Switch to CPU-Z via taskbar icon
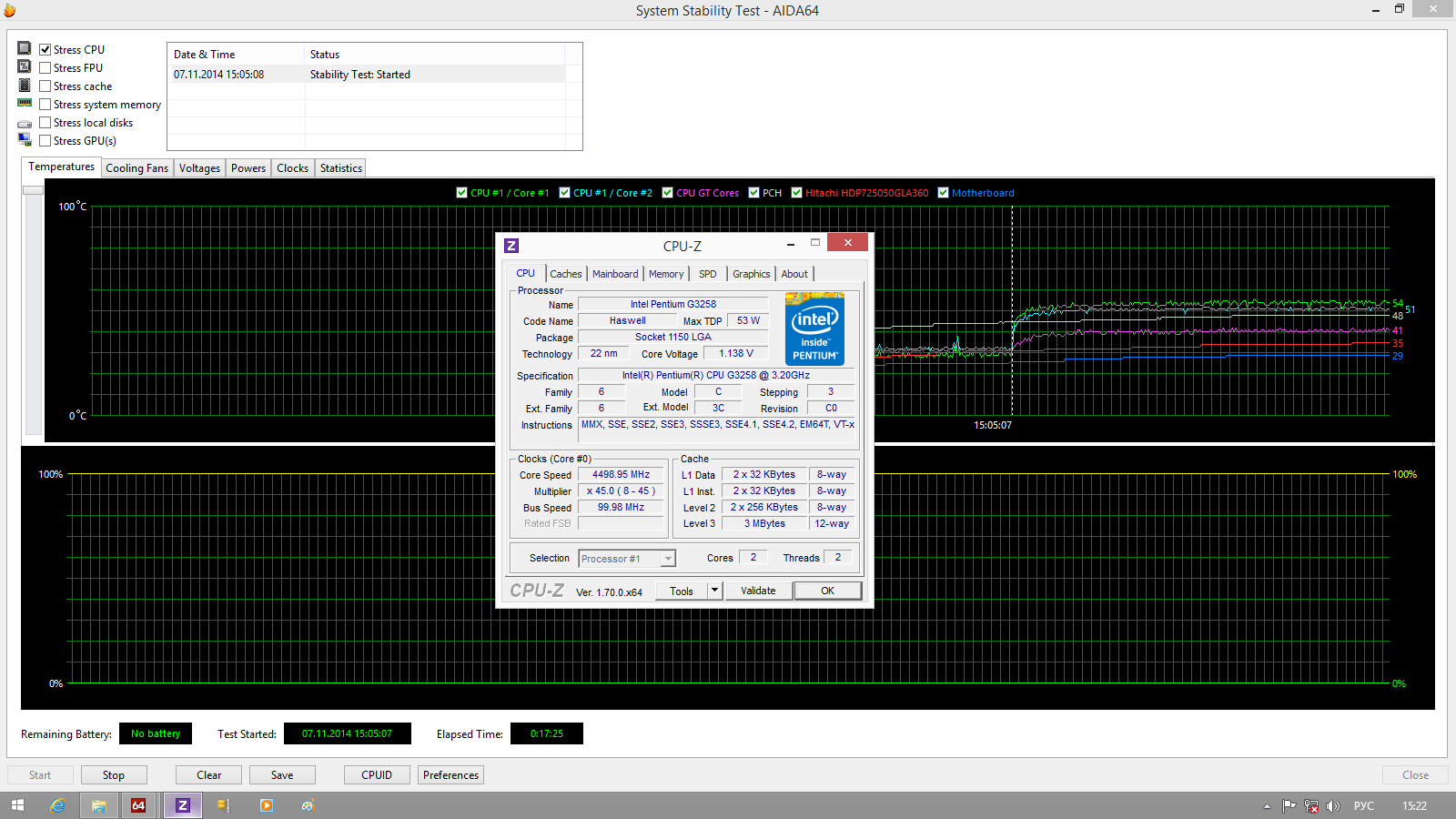 (182, 805)
